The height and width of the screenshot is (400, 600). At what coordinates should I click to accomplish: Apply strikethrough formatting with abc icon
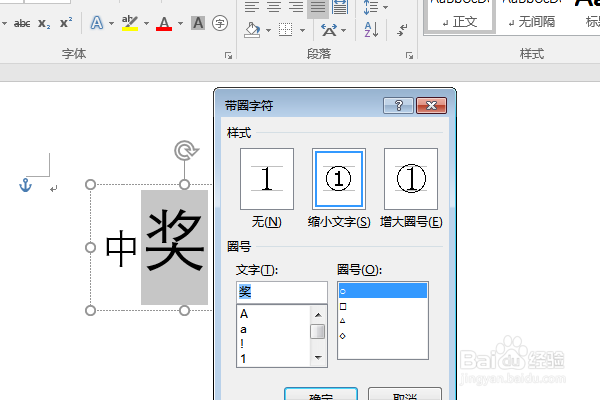tap(22, 23)
